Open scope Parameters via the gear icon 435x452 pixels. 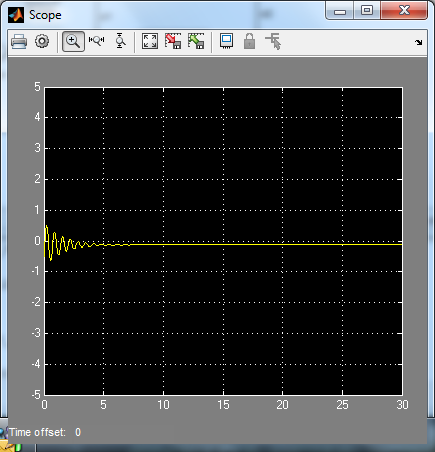coord(42,42)
